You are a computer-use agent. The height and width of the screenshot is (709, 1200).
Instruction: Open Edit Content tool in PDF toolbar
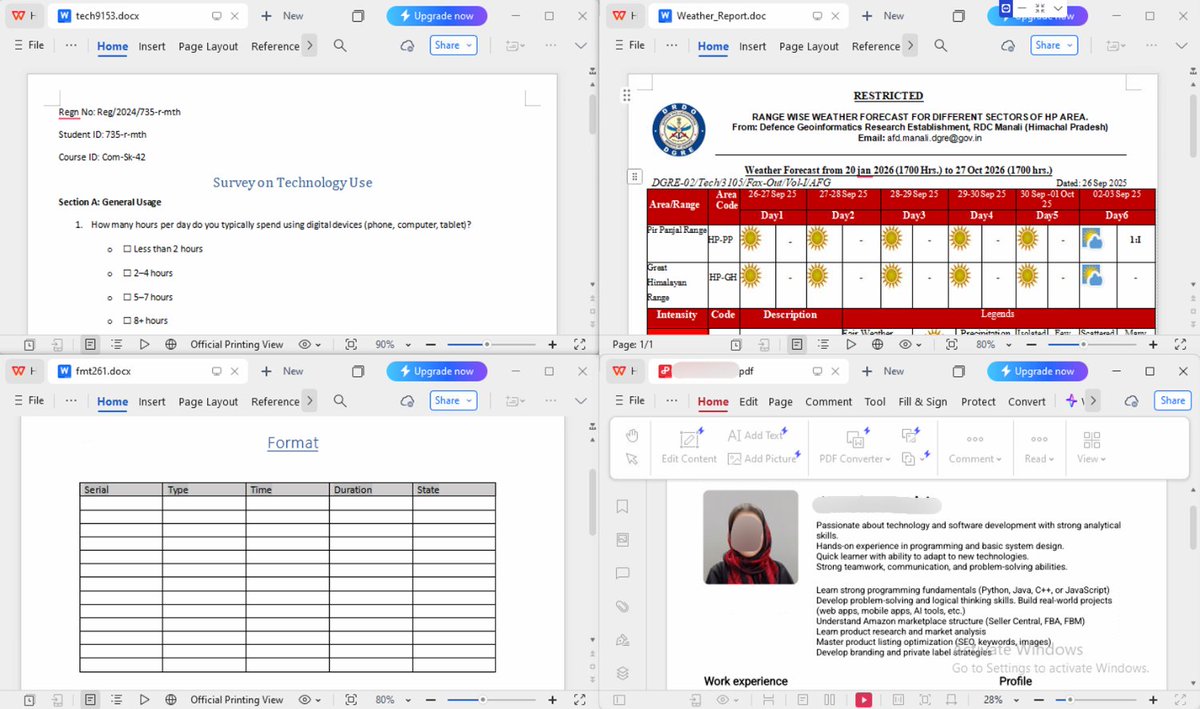(x=689, y=446)
